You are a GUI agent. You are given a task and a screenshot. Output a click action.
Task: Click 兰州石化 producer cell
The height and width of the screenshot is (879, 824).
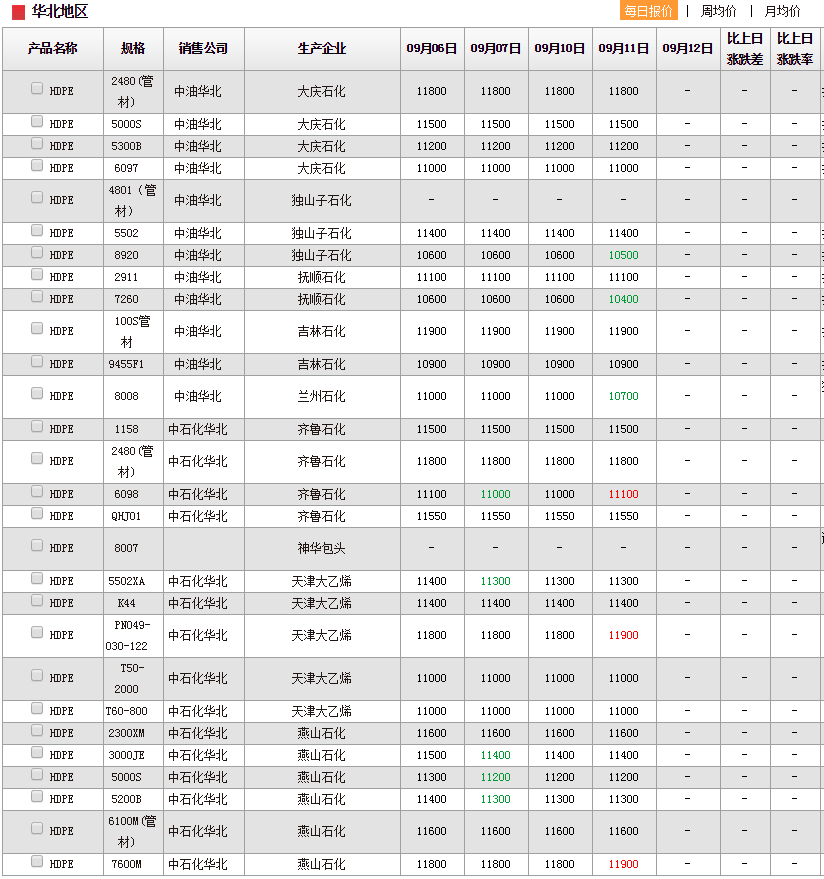tap(322, 396)
